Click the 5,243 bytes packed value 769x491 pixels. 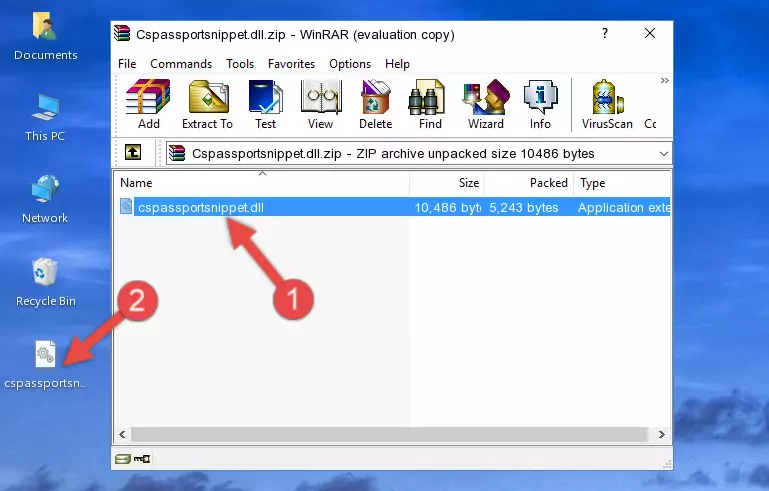(x=523, y=208)
